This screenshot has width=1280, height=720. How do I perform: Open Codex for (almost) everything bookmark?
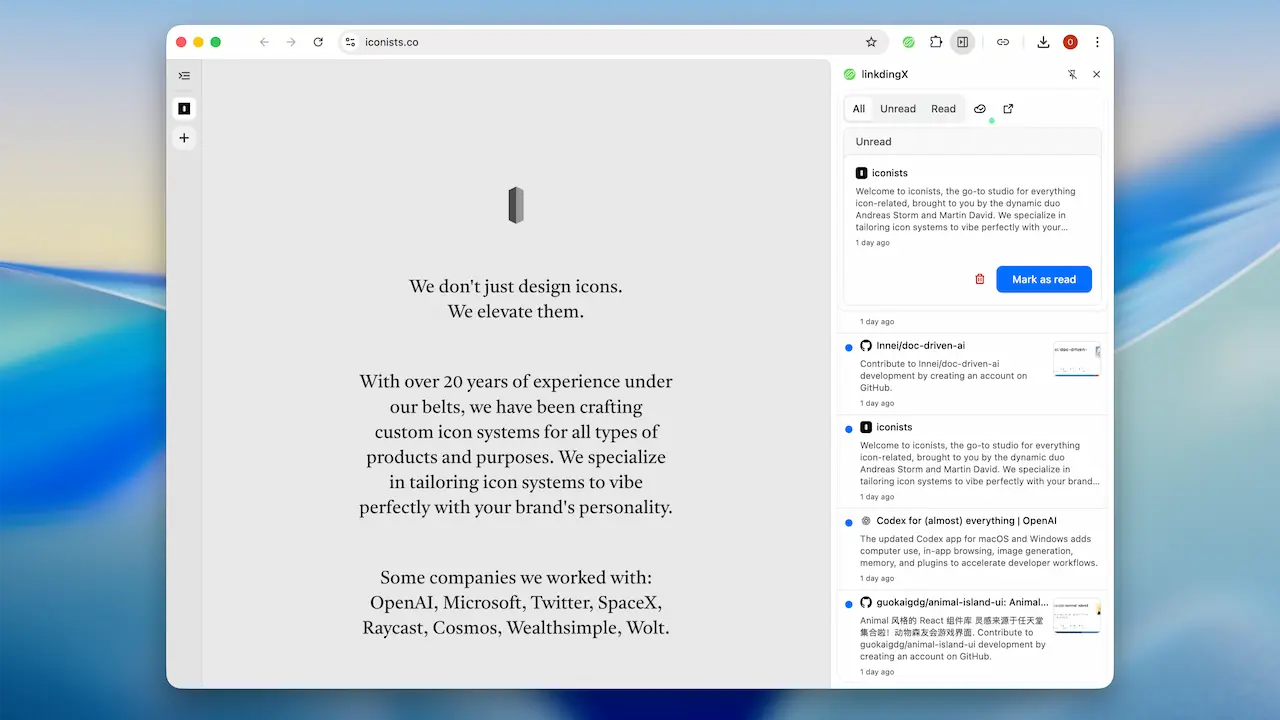[966, 521]
